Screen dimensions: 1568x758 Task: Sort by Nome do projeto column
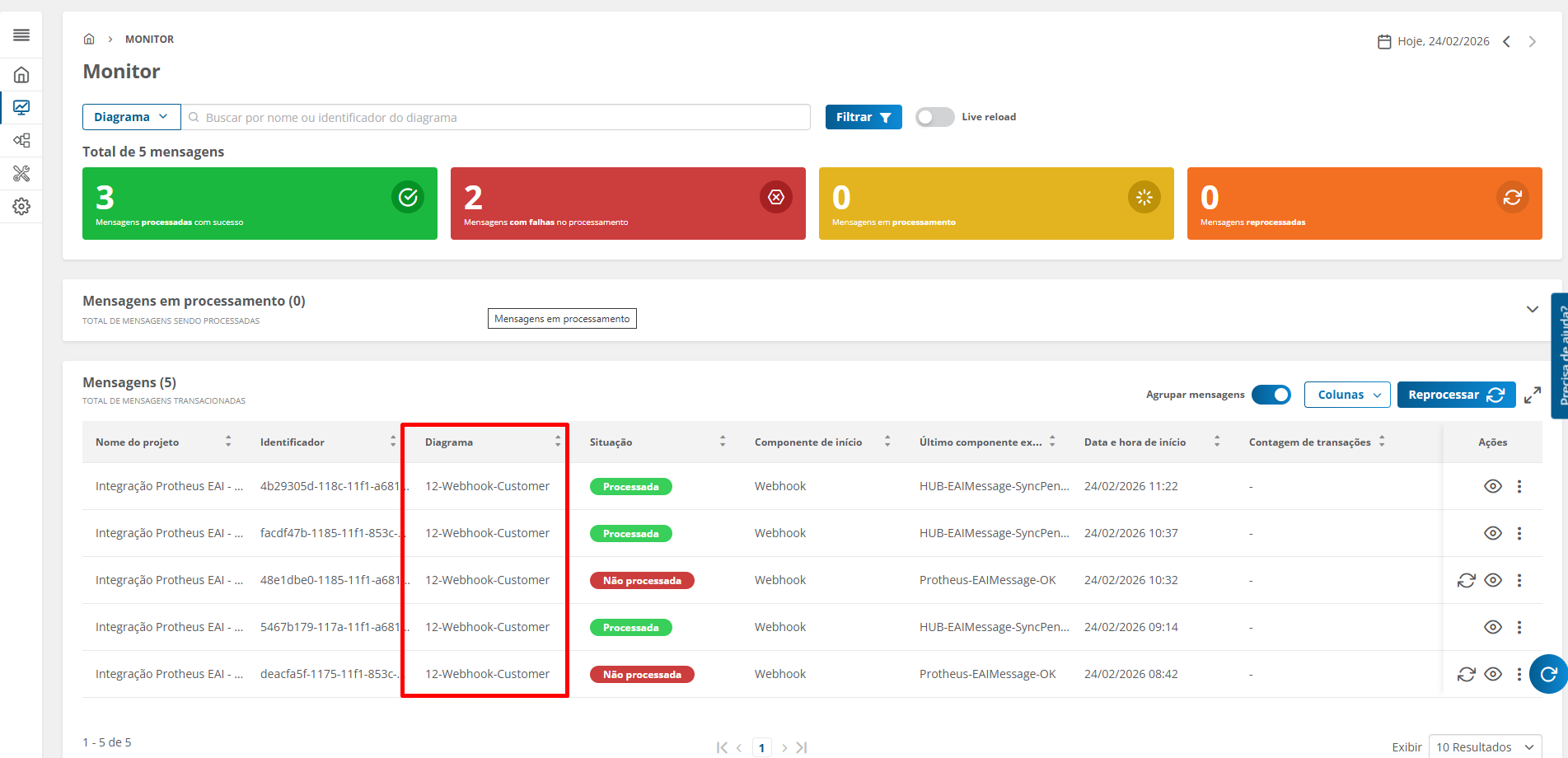228,442
